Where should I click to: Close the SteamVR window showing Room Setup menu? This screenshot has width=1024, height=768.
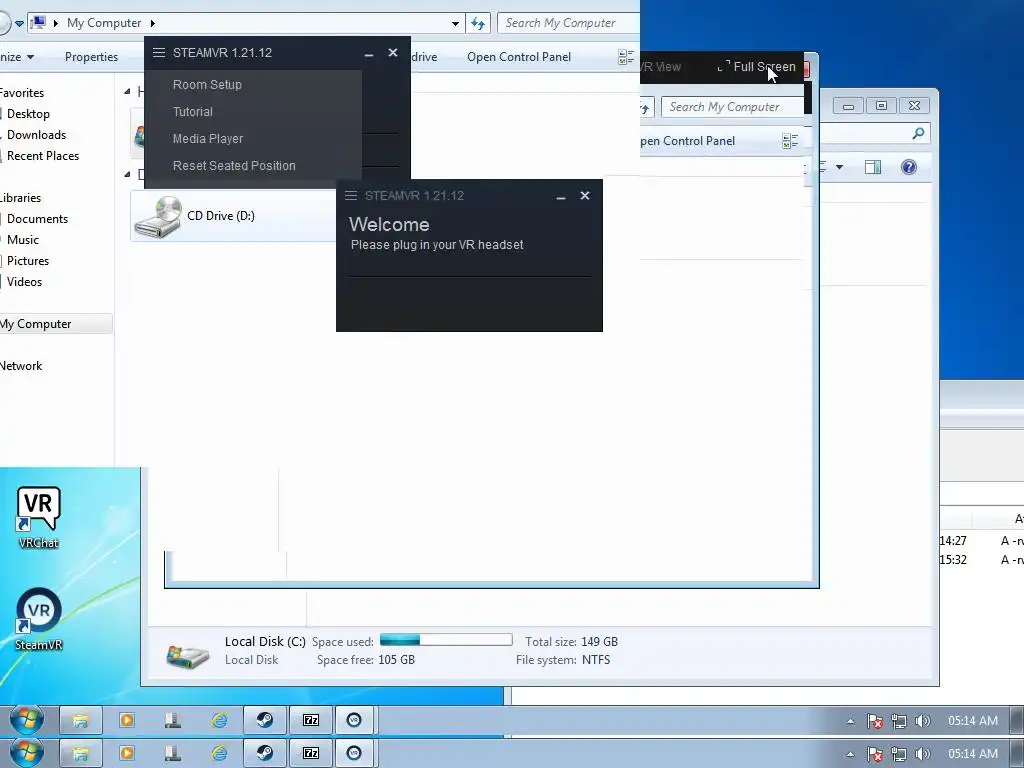click(x=392, y=53)
